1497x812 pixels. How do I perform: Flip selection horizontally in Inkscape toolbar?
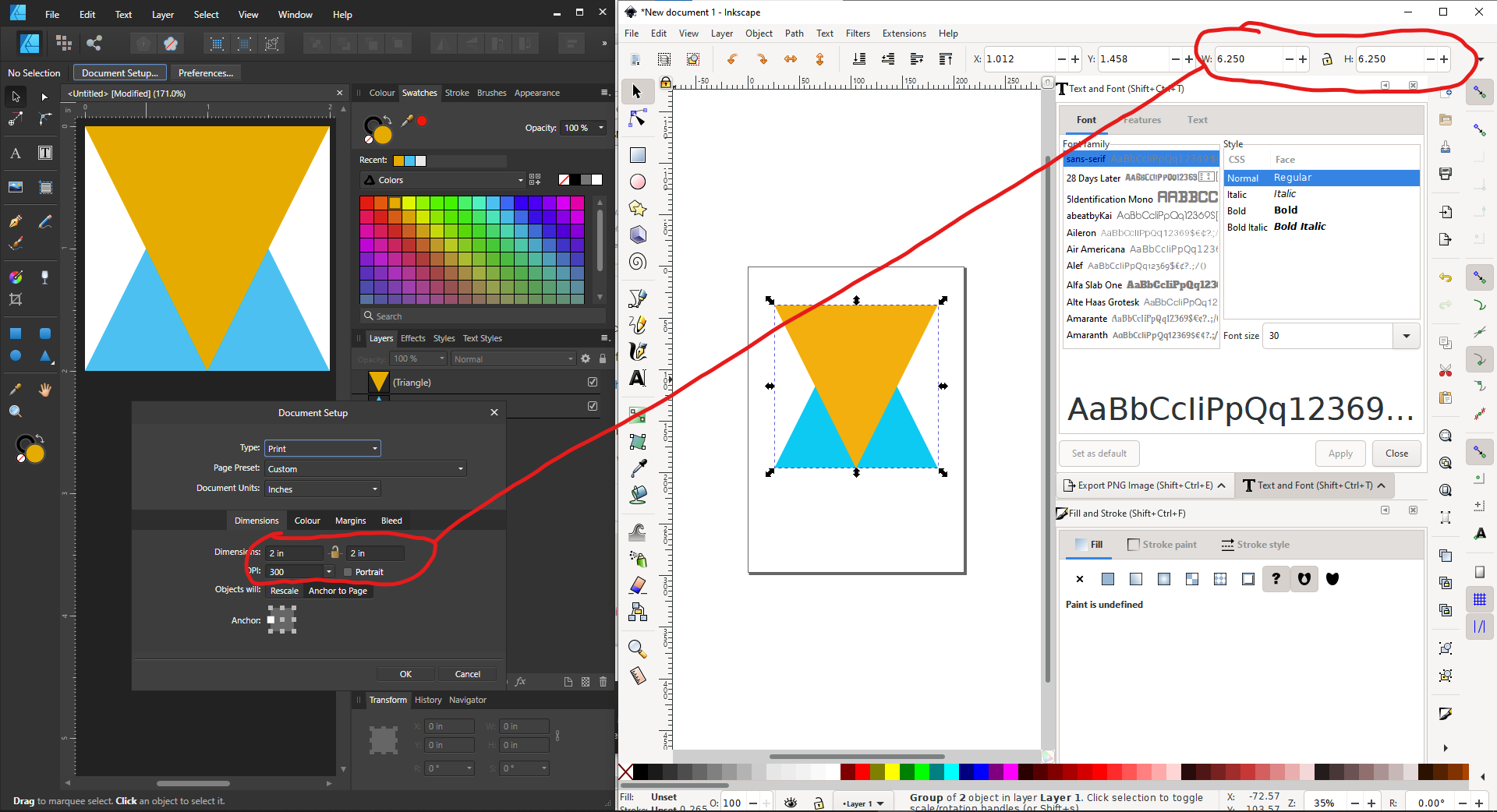coord(791,59)
